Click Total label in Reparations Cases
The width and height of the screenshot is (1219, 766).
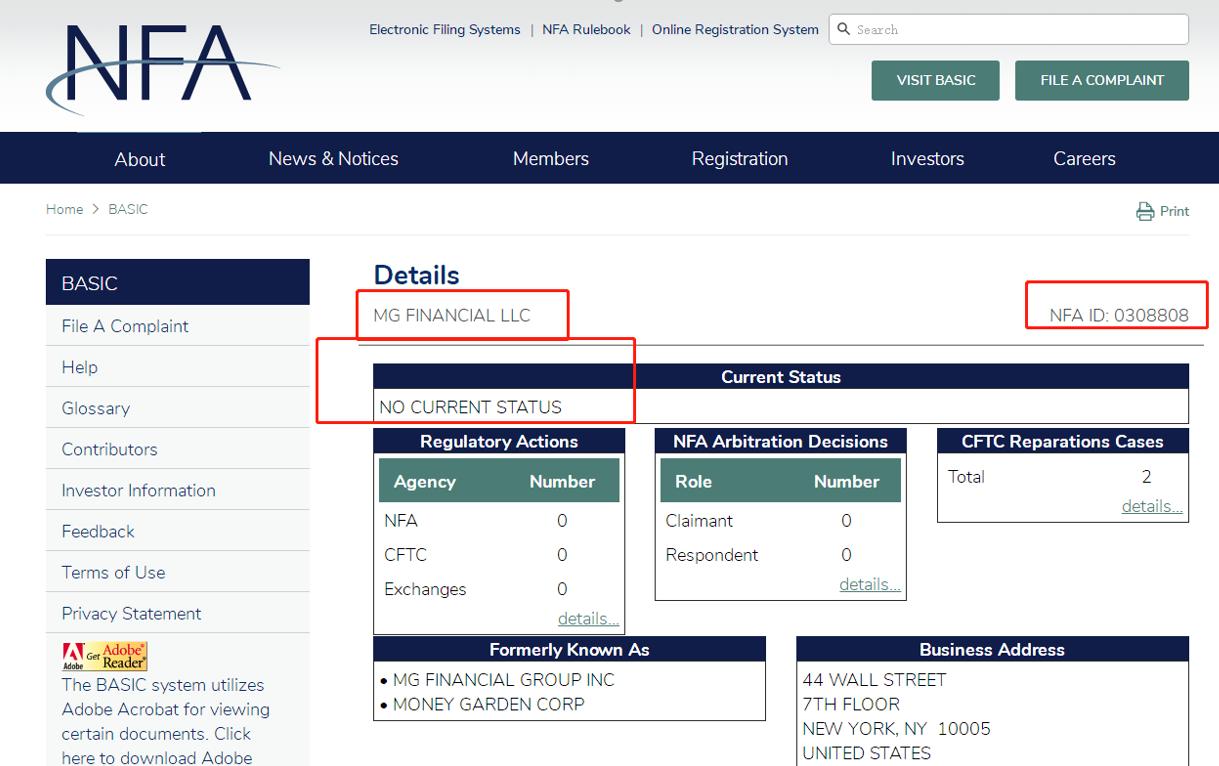click(966, 477)
